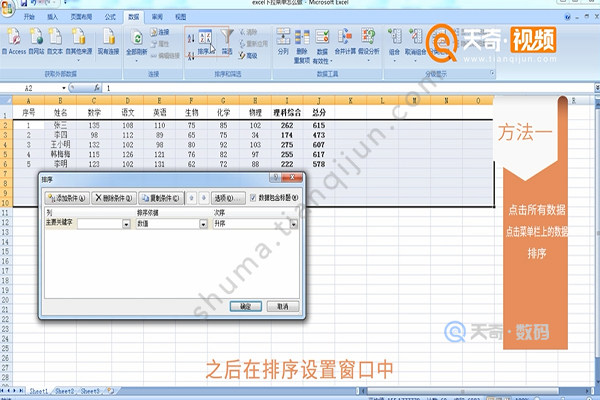This screenshot has height=400, width=600.
Task: Click the Clear (清除) filter icon
Action: point(249,32)
